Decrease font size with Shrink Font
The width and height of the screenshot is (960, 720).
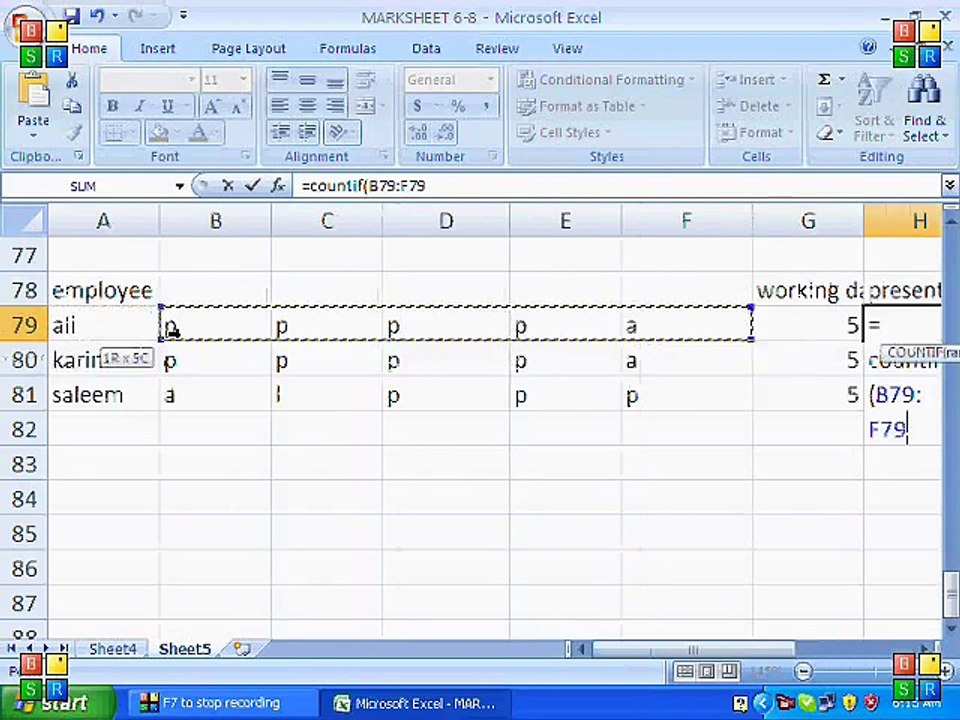coord(238,106)
